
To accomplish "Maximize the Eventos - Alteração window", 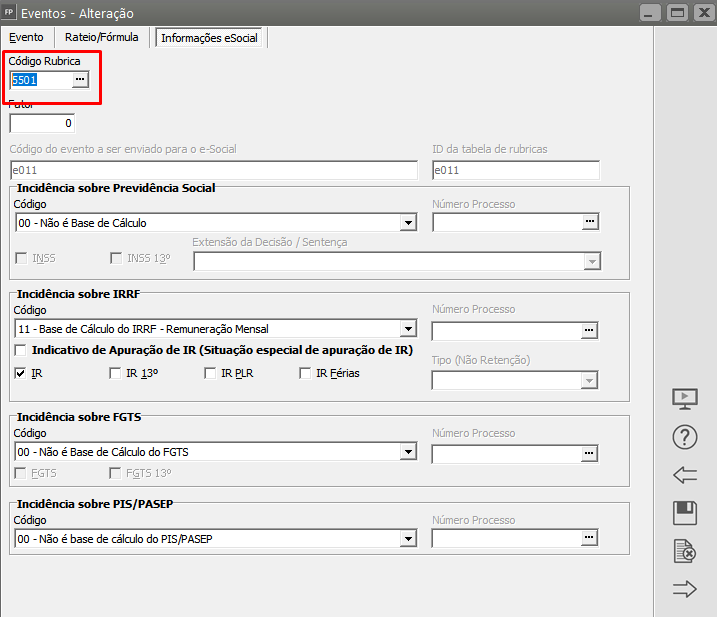I will click(677, 12).
